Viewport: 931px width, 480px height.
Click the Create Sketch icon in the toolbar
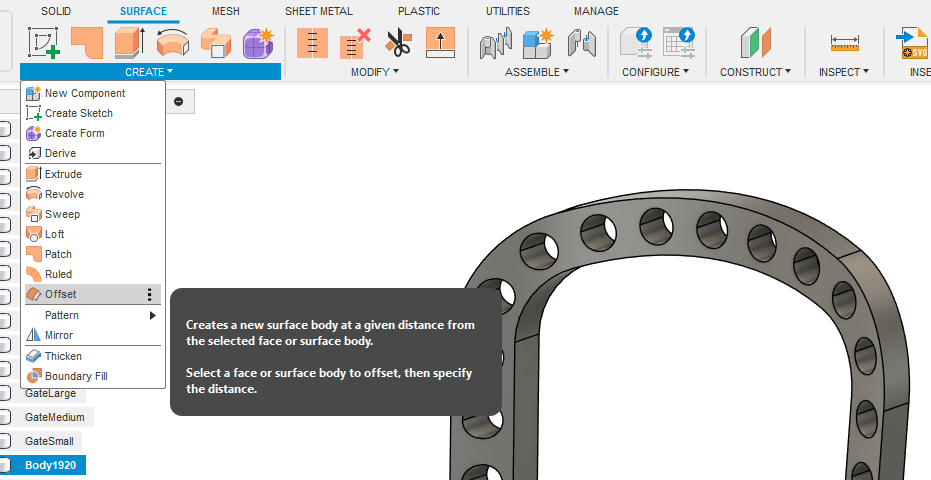pos(43,42)
